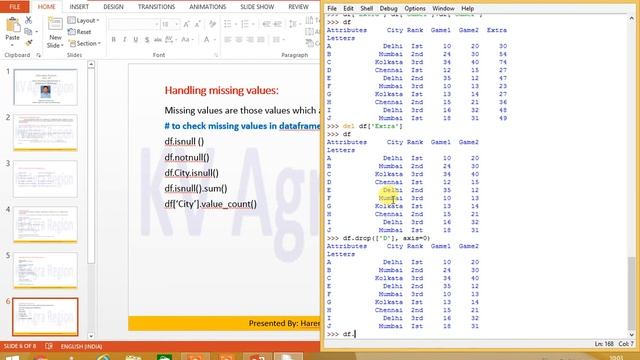This screenshot has height=360, width=640.
Task: Click the Columns icon in Paragraph group
Action: click(277, 40)
